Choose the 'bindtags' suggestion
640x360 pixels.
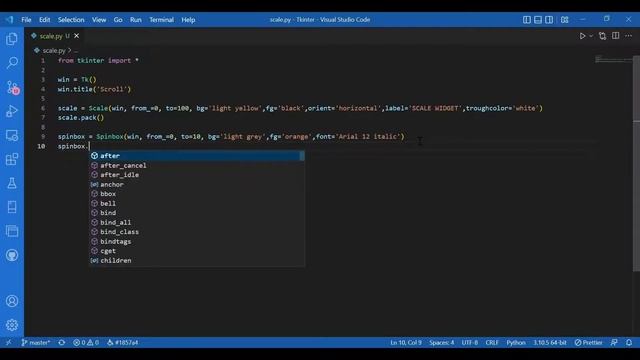coord(197,242)
